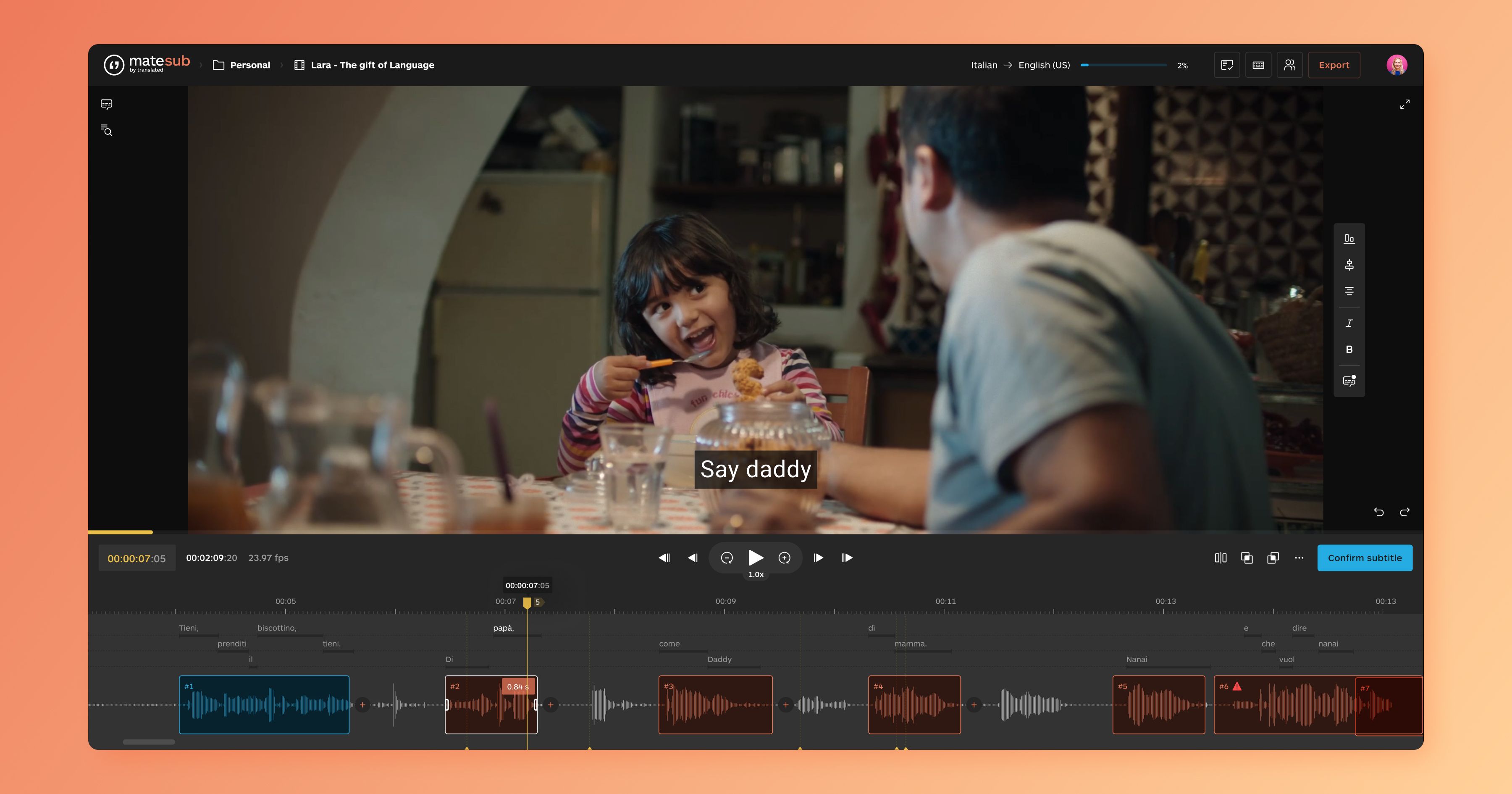
Task: Click the merge subtitle segments icon
Action: (1247, 558)
